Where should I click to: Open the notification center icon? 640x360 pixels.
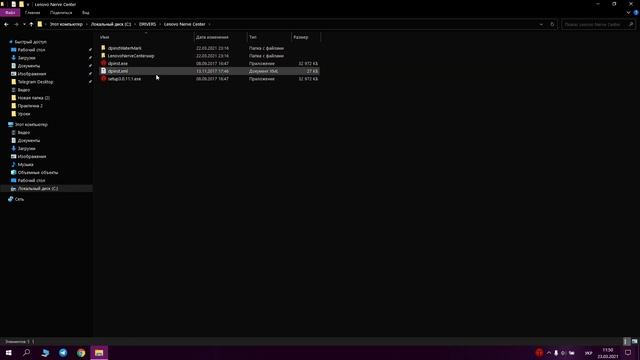point(628,353)
